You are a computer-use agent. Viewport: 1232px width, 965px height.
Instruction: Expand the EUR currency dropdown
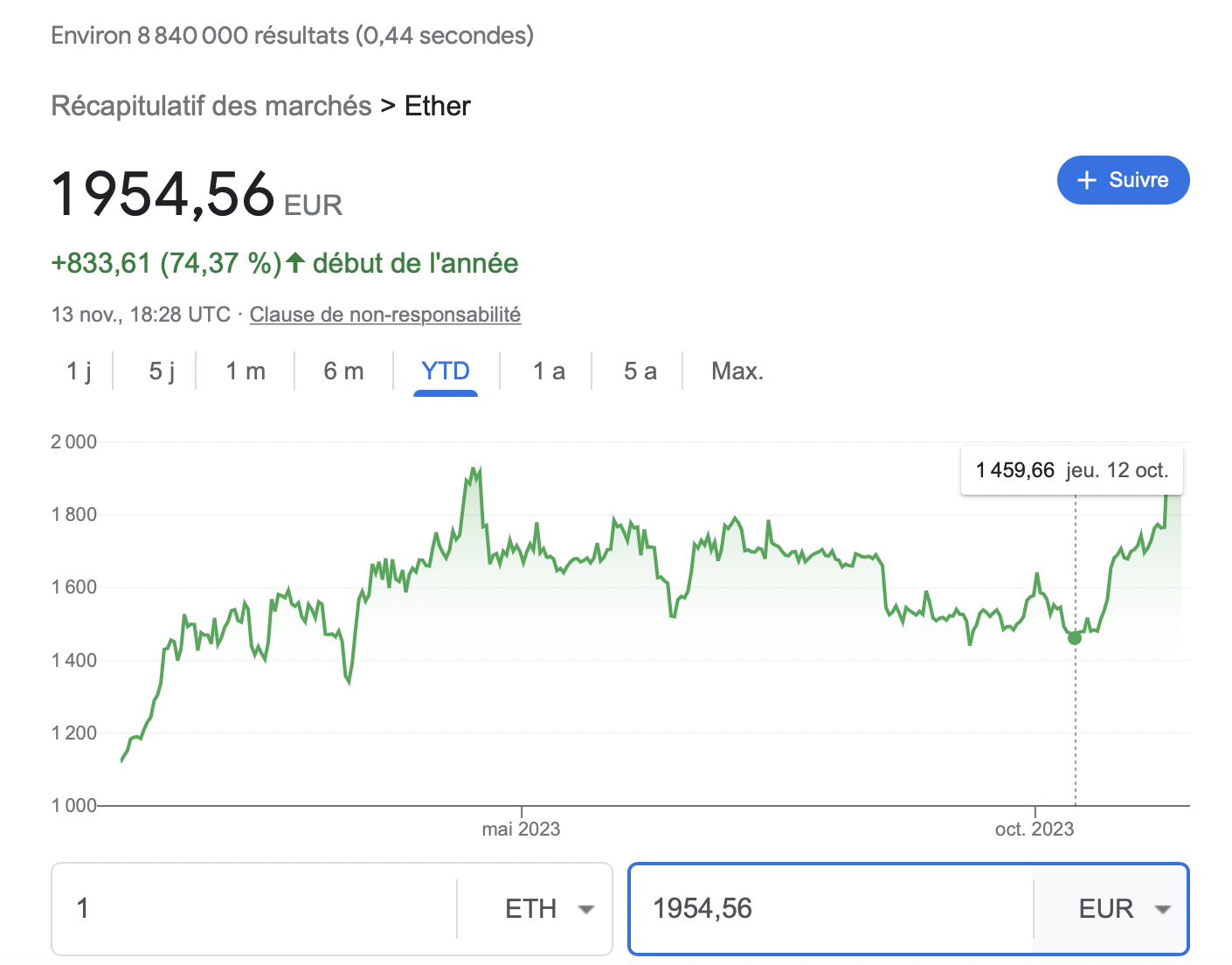click(x=1124, y=909)
